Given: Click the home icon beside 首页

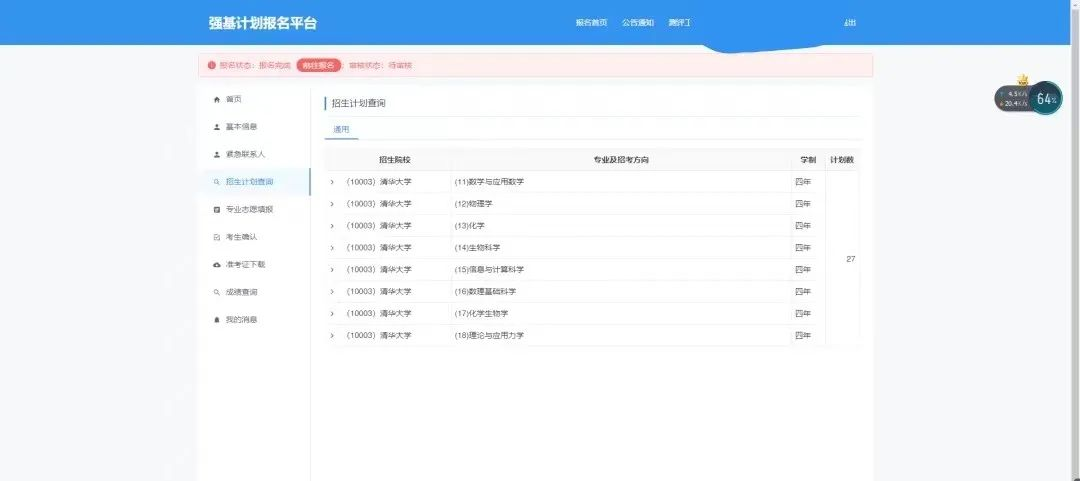Looking at the screenshot, I should [217, 99].
